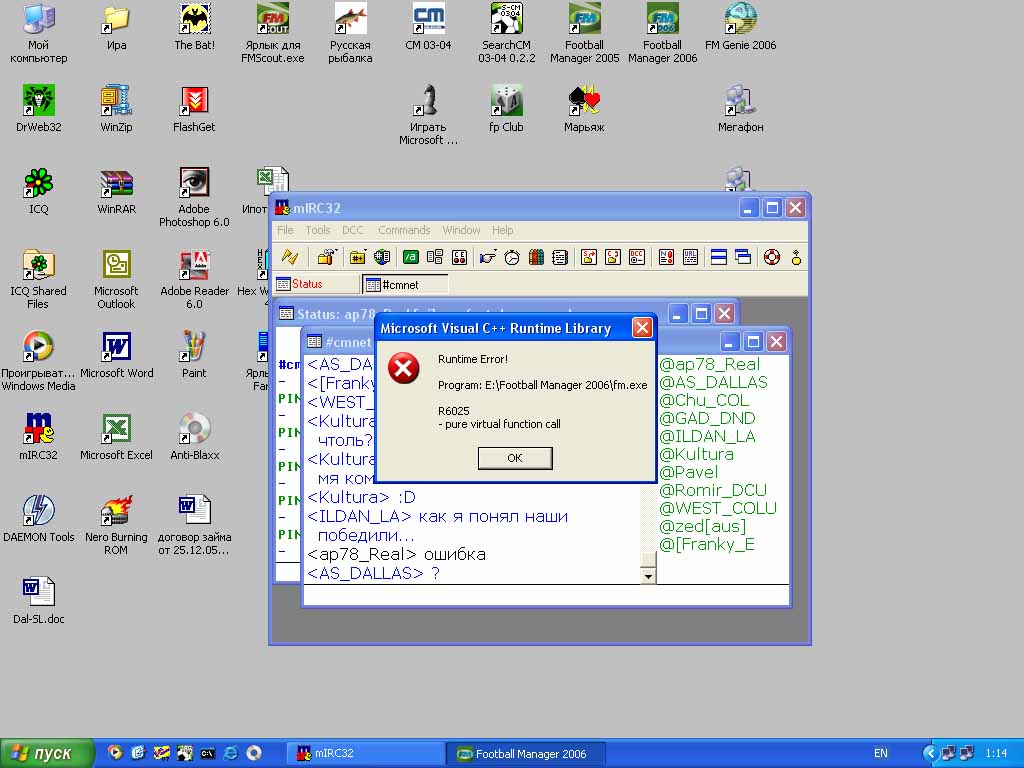Click the red lifebuoy Help icon

point(771,257)
